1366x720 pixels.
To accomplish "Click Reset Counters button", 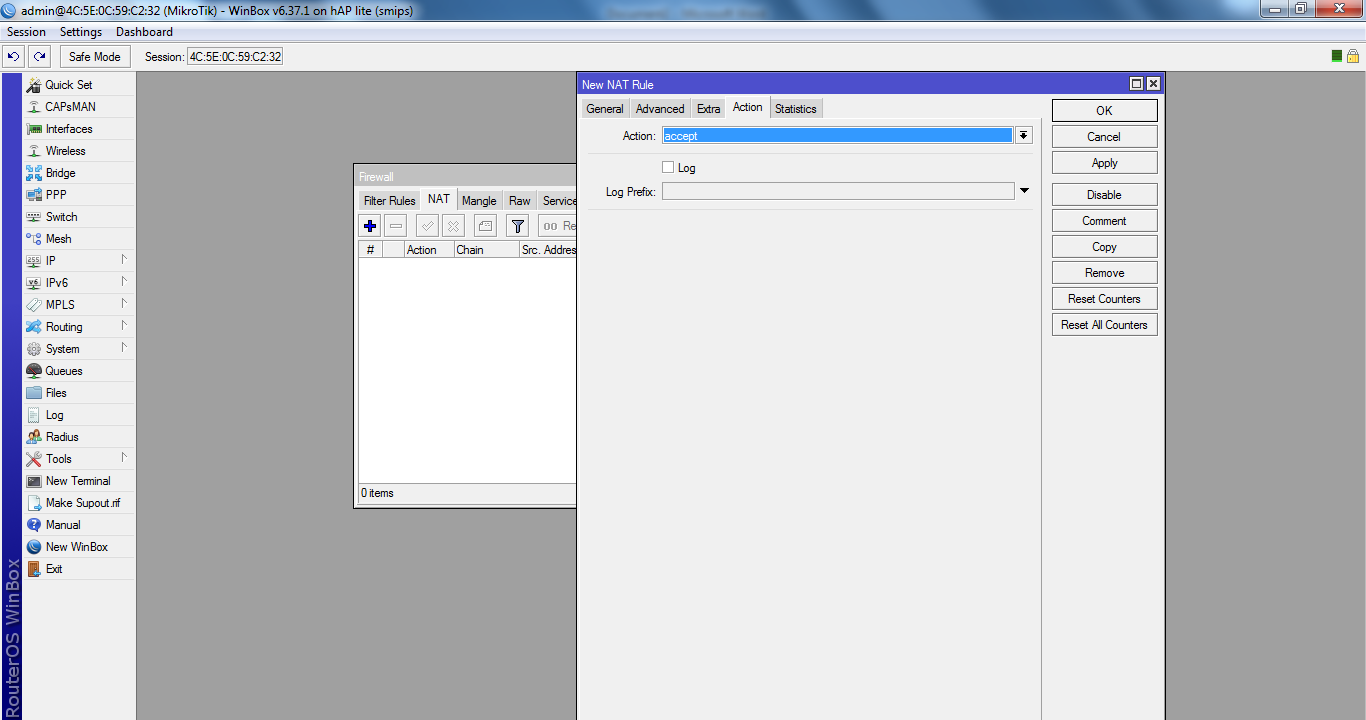I will (x=1104, y=299).
